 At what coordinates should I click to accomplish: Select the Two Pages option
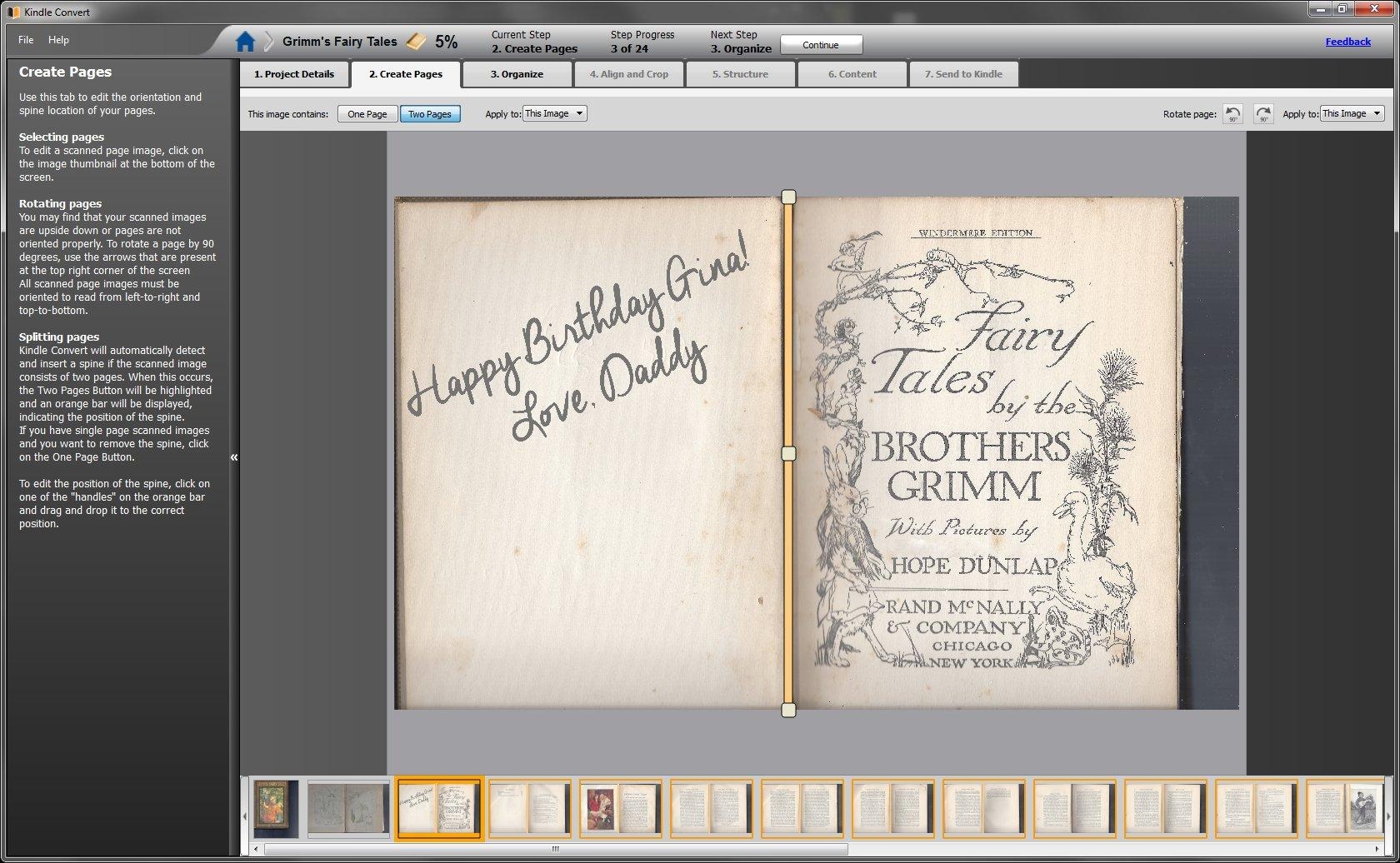coord(429,114)
